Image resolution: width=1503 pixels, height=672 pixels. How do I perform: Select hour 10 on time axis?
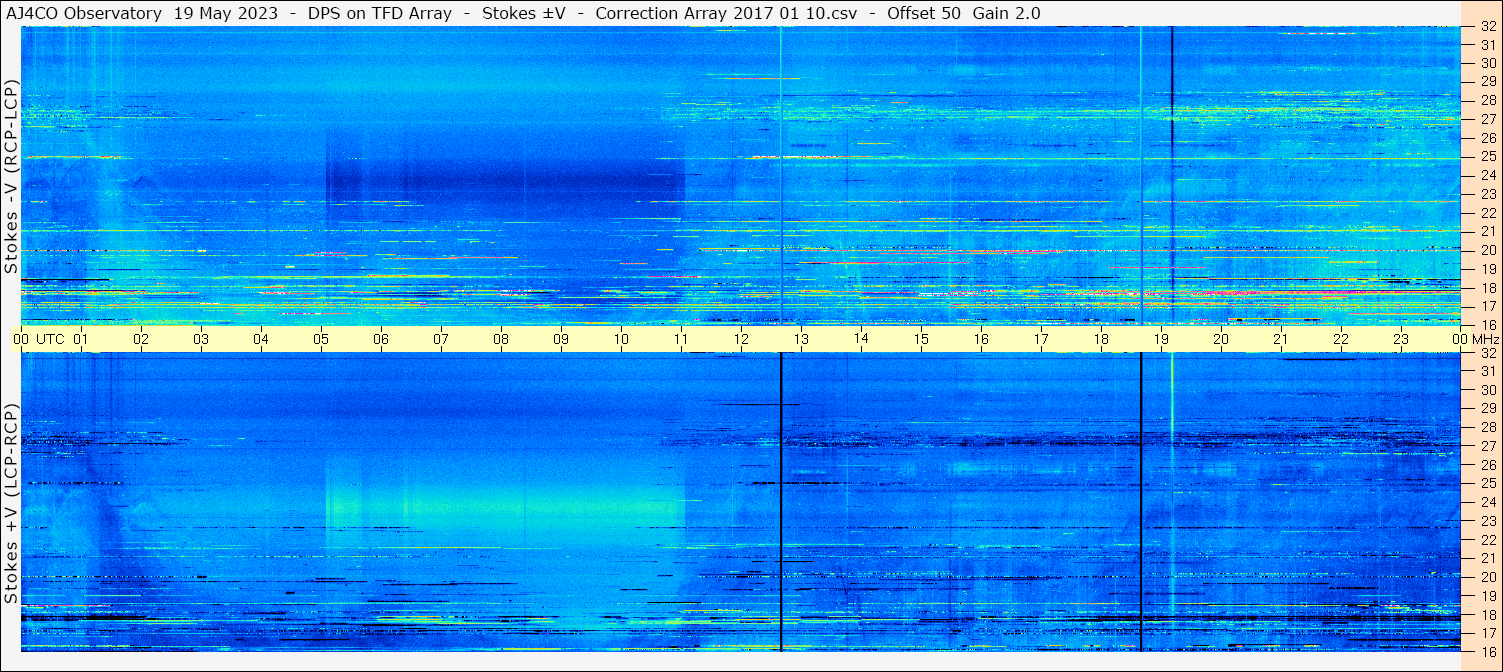point(621,339)
